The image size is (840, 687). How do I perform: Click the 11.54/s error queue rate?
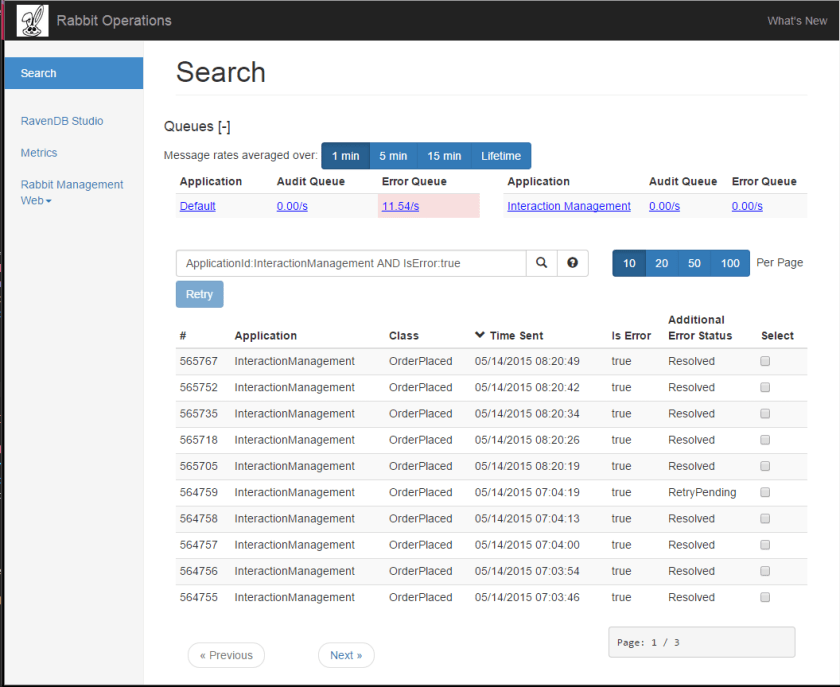coord(400,206)
